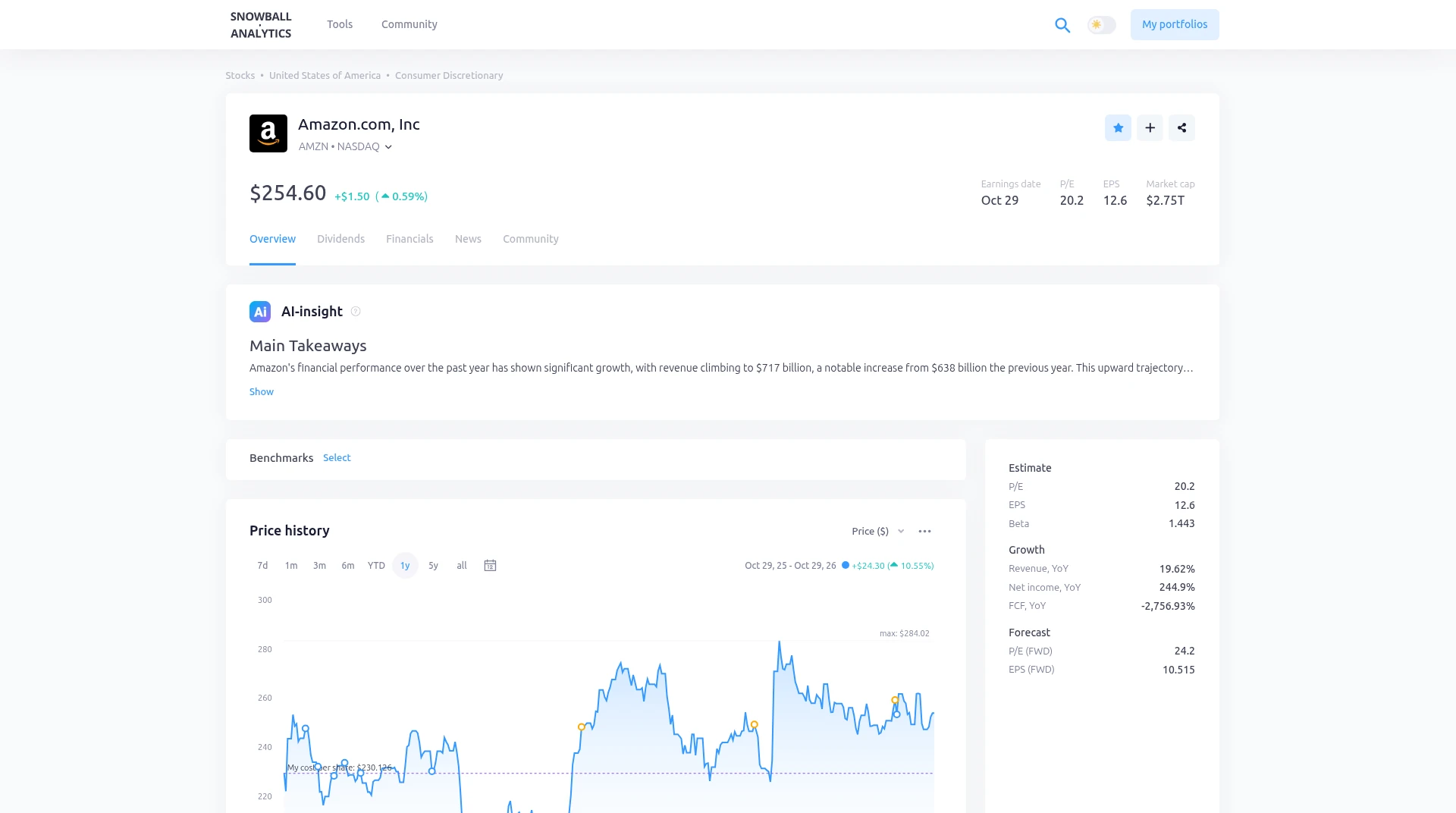The height and width of the screenshot is (813, 1456).
Task: Set chart range to 6m
Action: (x=348, y=566)
